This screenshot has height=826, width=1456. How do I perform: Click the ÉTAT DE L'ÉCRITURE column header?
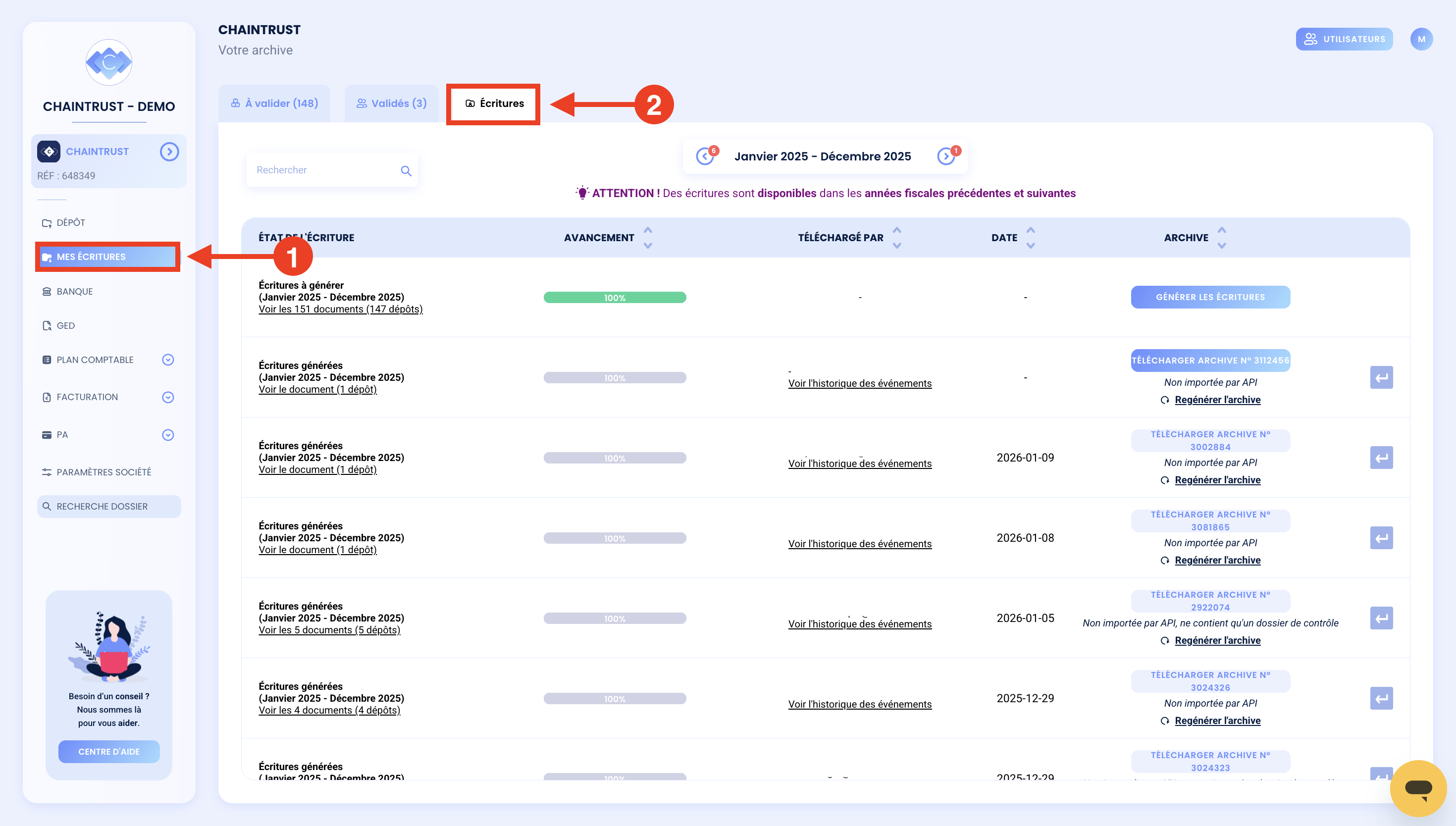coord(306,238)
